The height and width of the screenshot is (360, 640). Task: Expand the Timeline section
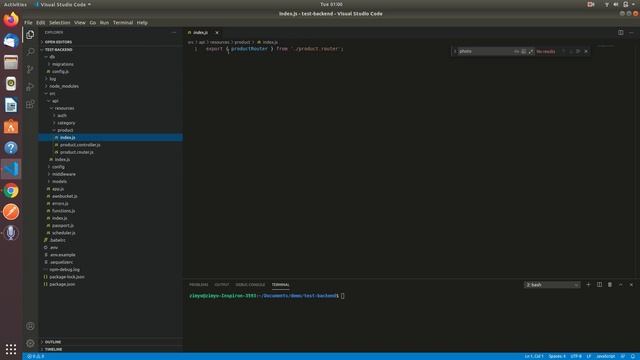[53, 349]
